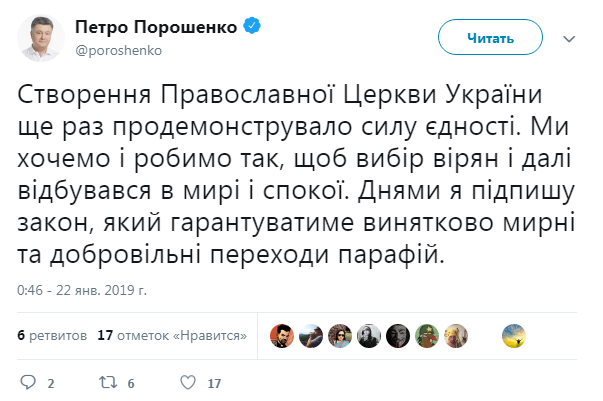
Task: Open the second liker avatar in the row
Action: pyautogui.click(x=313, y=335)
